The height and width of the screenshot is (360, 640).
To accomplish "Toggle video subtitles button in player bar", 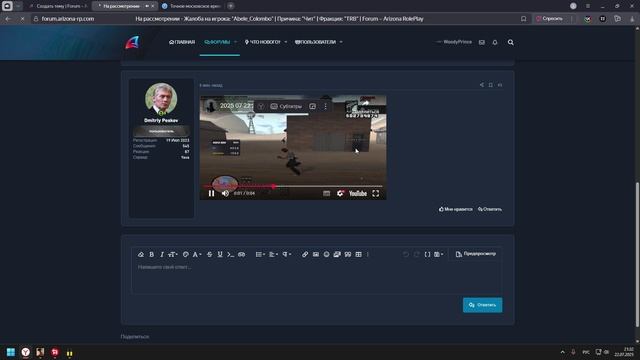I will click(327, 193).
